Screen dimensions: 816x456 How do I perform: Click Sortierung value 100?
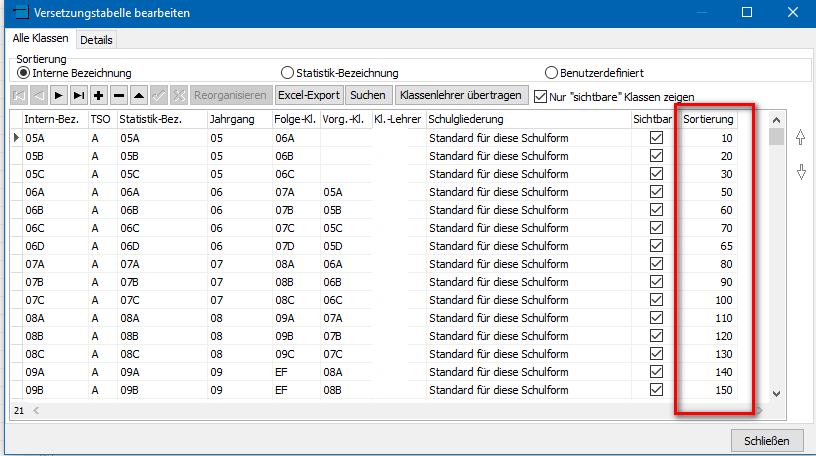pyautogui.click(x=709, y=300)
